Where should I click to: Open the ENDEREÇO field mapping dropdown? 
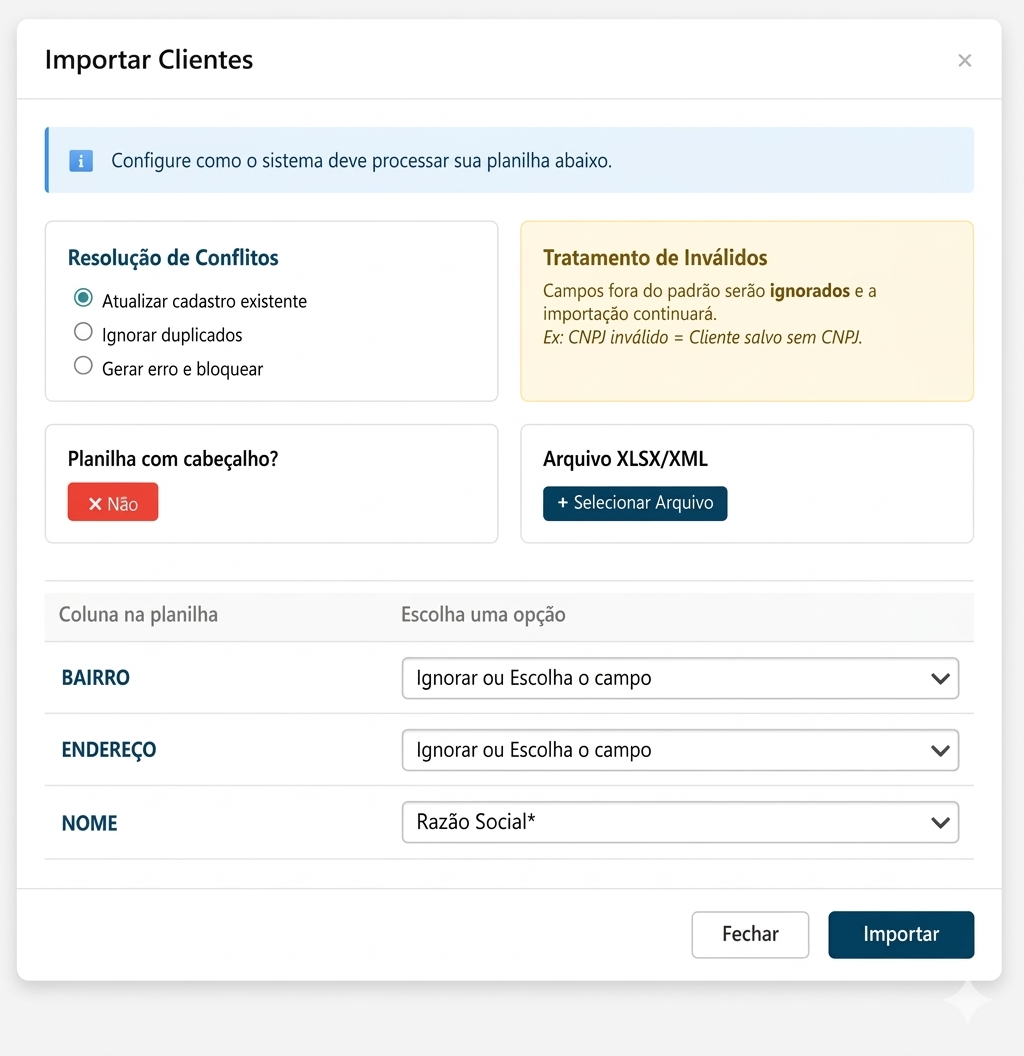click(680, 750)
